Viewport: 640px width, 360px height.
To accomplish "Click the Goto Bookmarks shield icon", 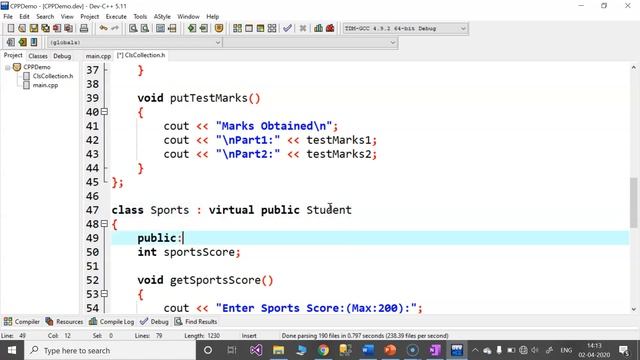I will [x=219, y=28].
